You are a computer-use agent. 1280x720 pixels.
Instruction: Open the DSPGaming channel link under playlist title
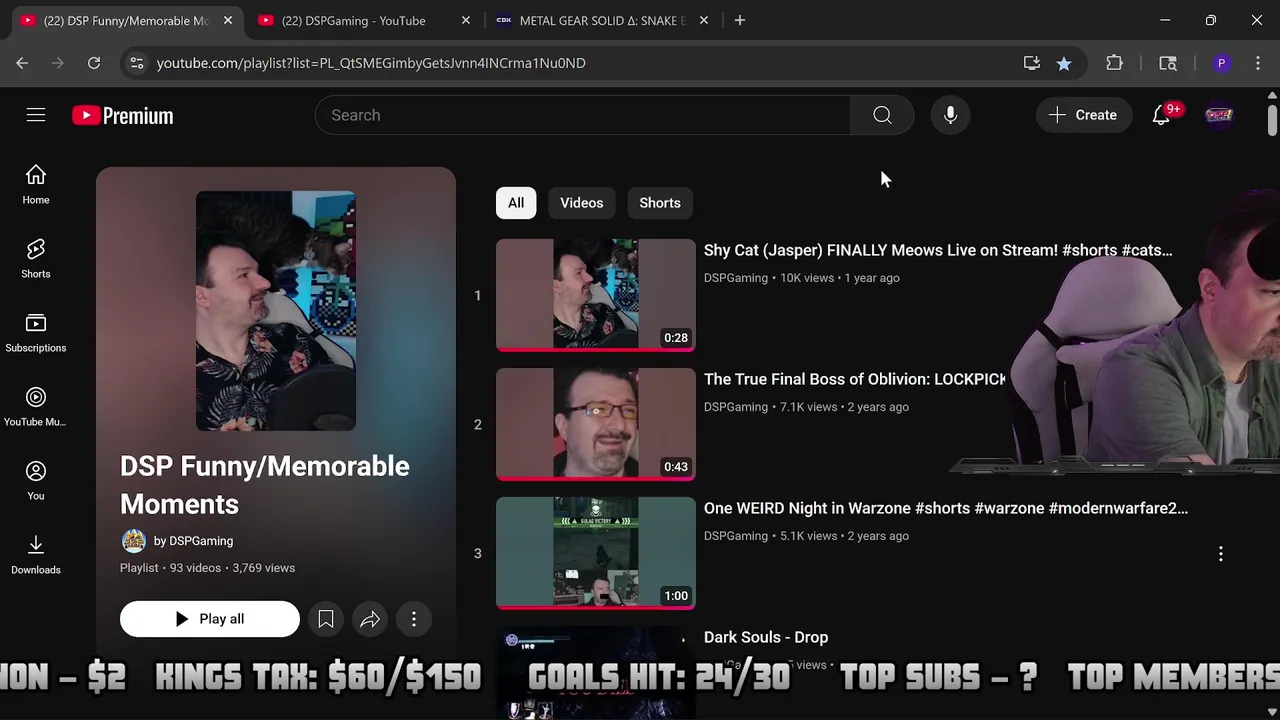[193, 541]
